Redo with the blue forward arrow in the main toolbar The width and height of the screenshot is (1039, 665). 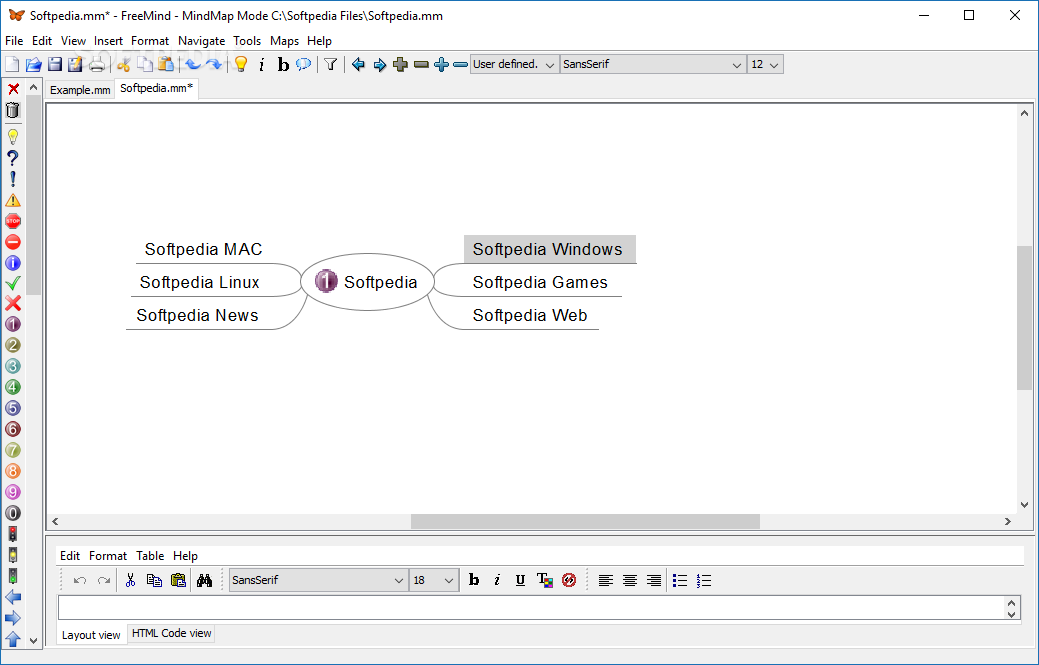click(214, 64)
